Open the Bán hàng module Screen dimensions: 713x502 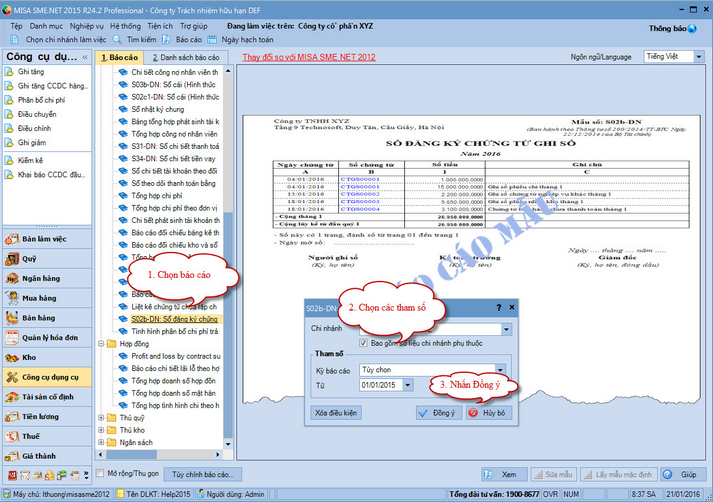click(x=47, y=318)
